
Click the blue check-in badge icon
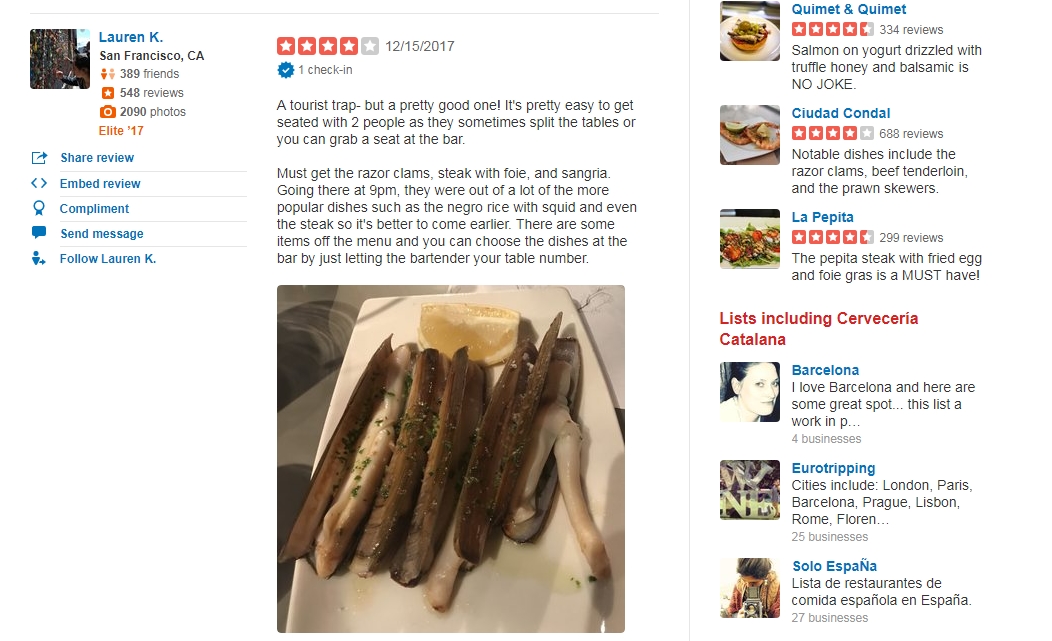(286, 70)
